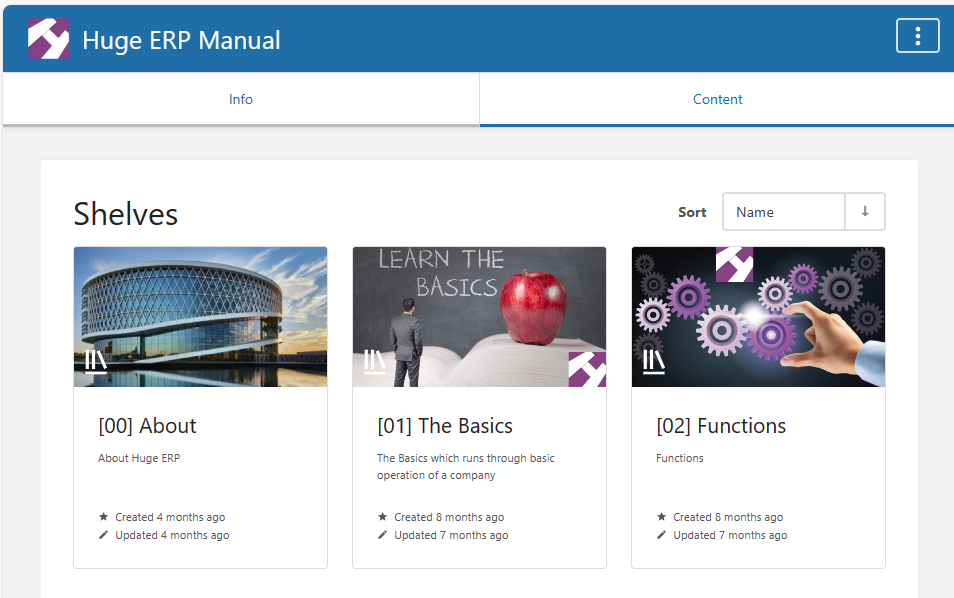This screenshot has height=598, width=954.
Task: Switch to the Content tab
Action: pyautogui.click(x=717, y=99)
